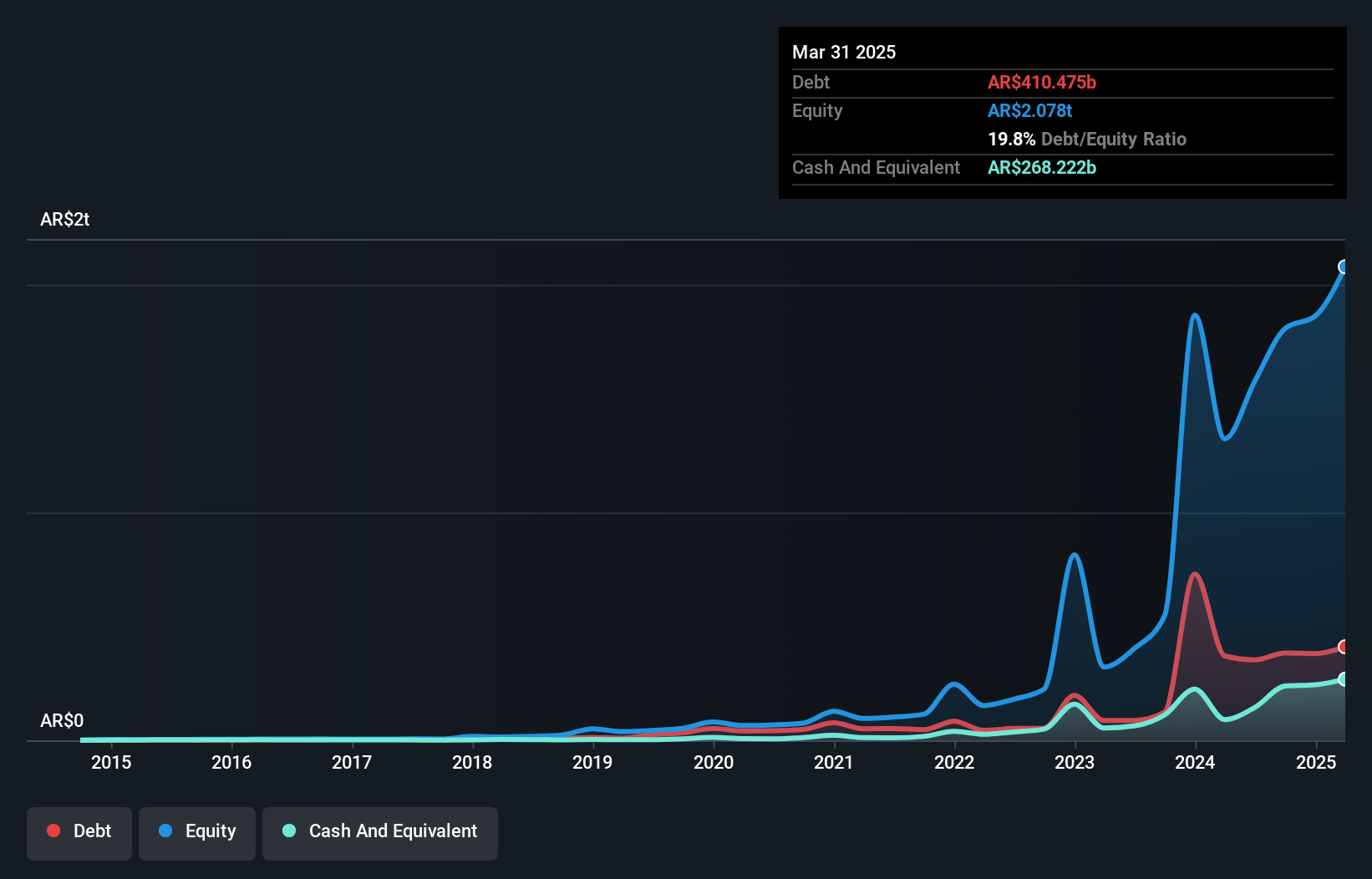This screenshot has width=1372, height=879.
Task: Toggle the Cash And Equivalent legend button
Action: (x=380, y=833)
